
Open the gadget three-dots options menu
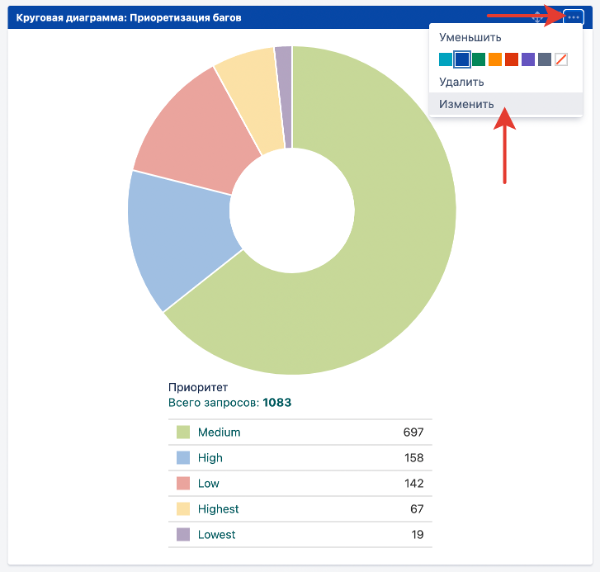pos(573,17)
